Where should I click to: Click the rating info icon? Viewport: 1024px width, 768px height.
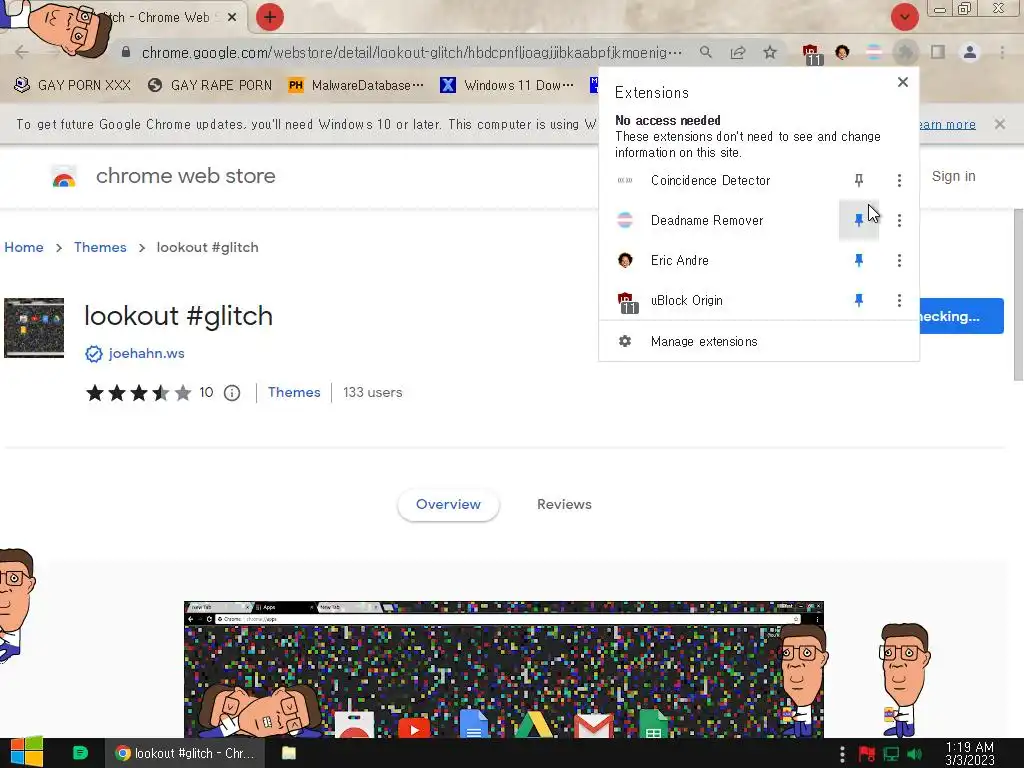click(232, 392)
